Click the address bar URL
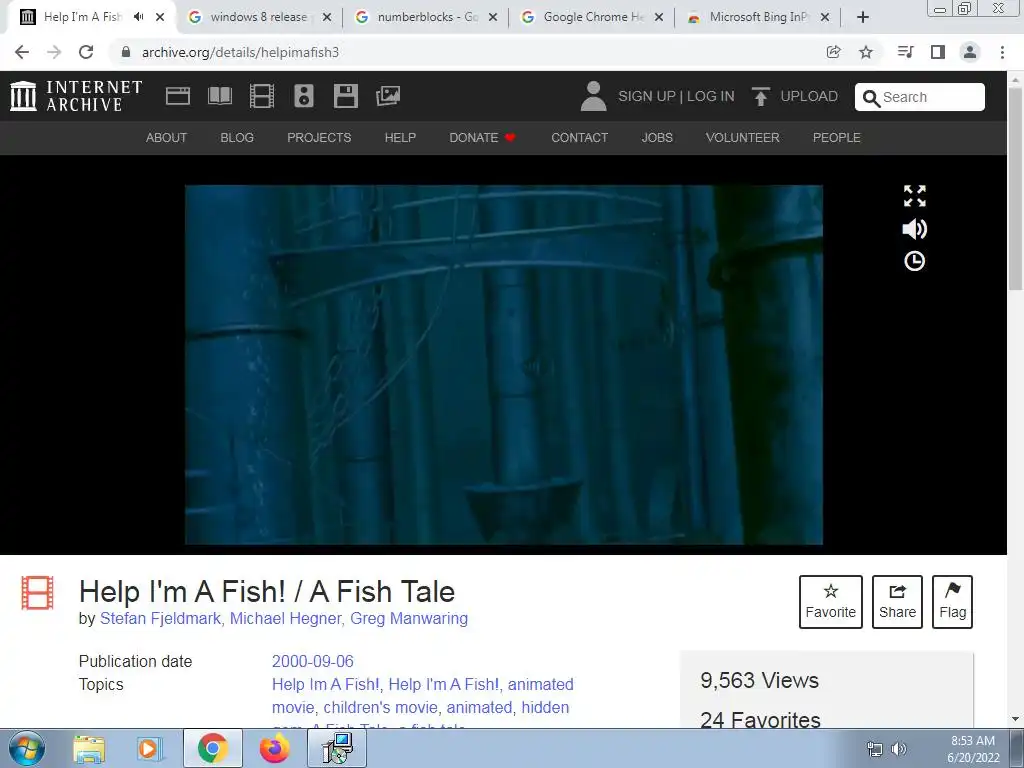 click(x=240, y=52)
